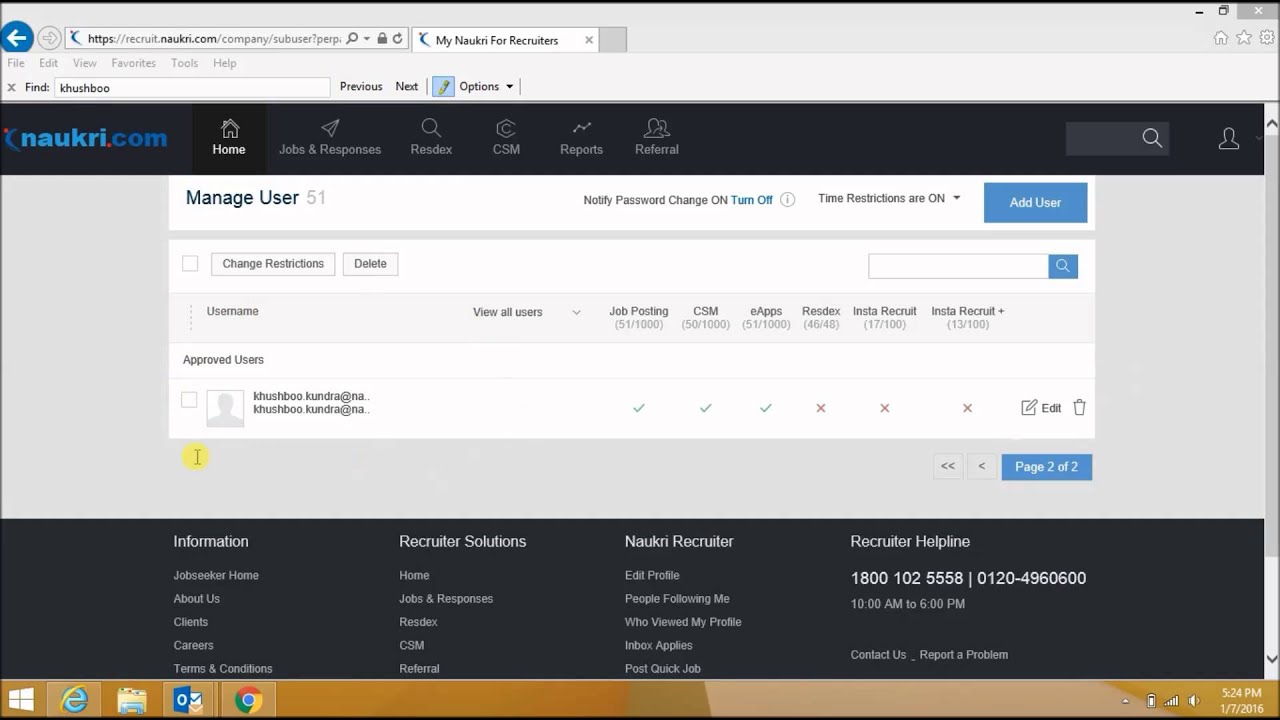Open Chrome from taskbar
Viewport: 1280px width, 720px height.
(x=247, y=700)
